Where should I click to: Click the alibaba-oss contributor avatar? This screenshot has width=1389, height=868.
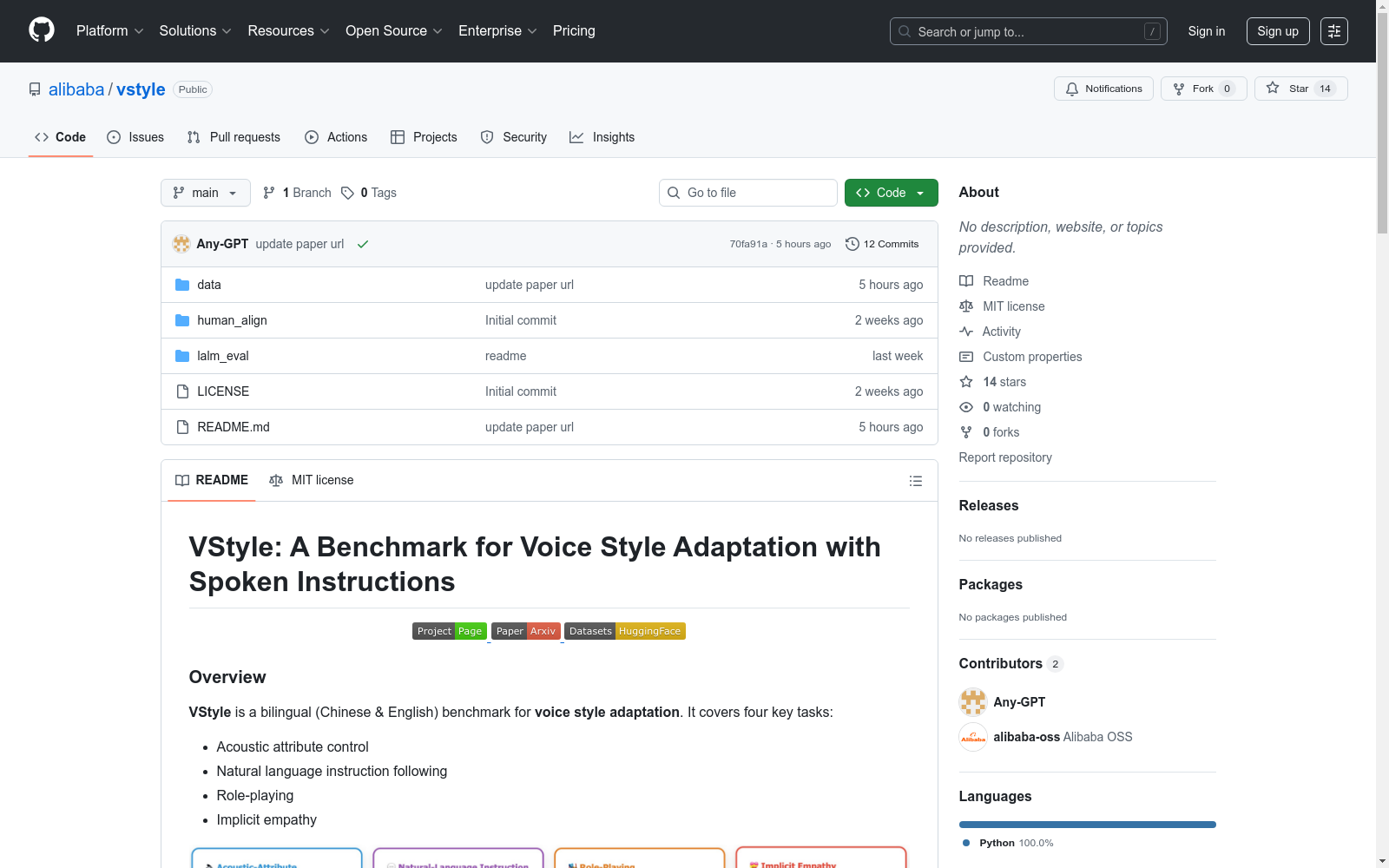click(x=972, y=737)
